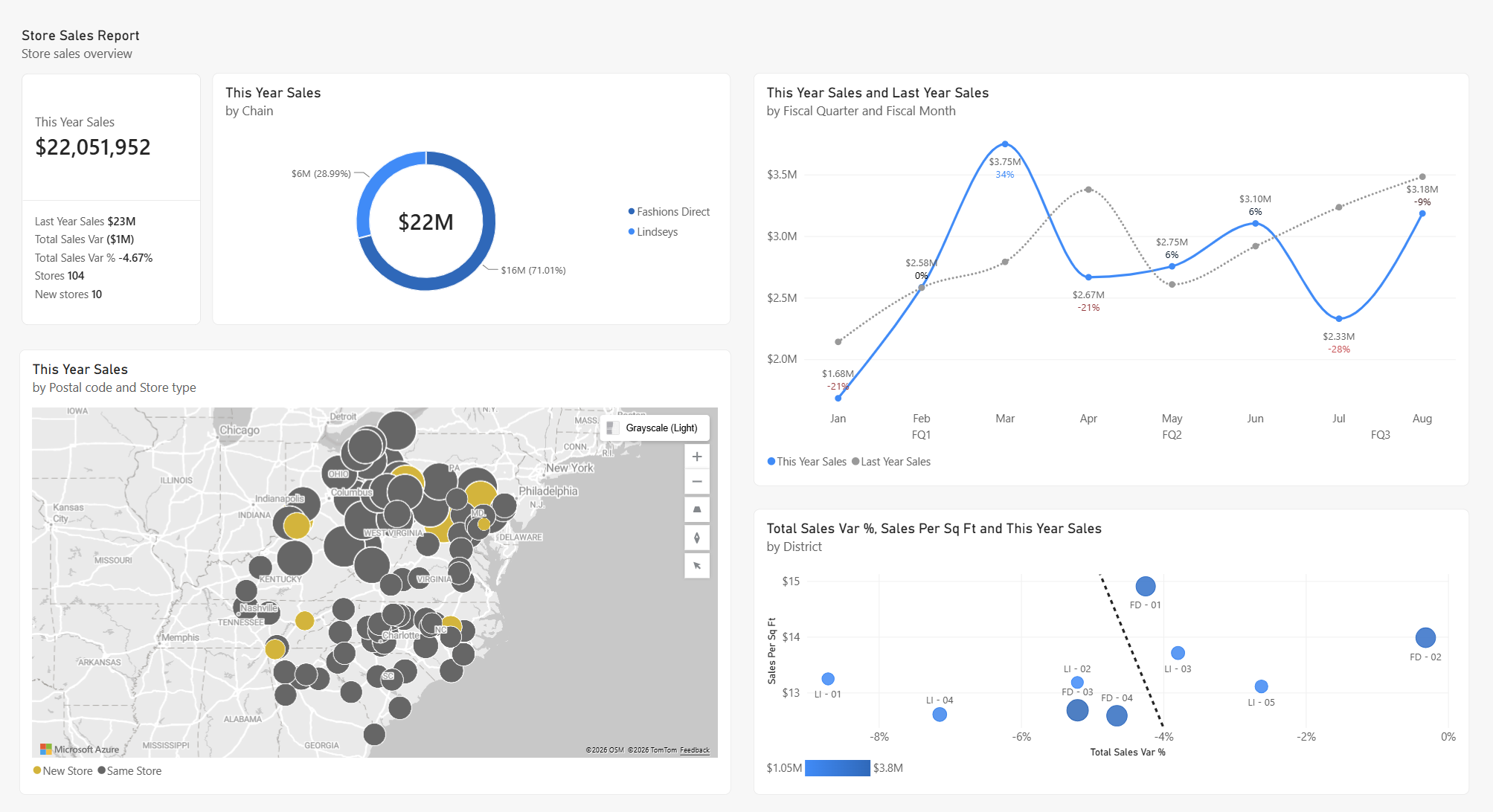1493x812 pixels.
Task: Click the 'Total Sales Var %' x-axis title
Action: 1128,753
